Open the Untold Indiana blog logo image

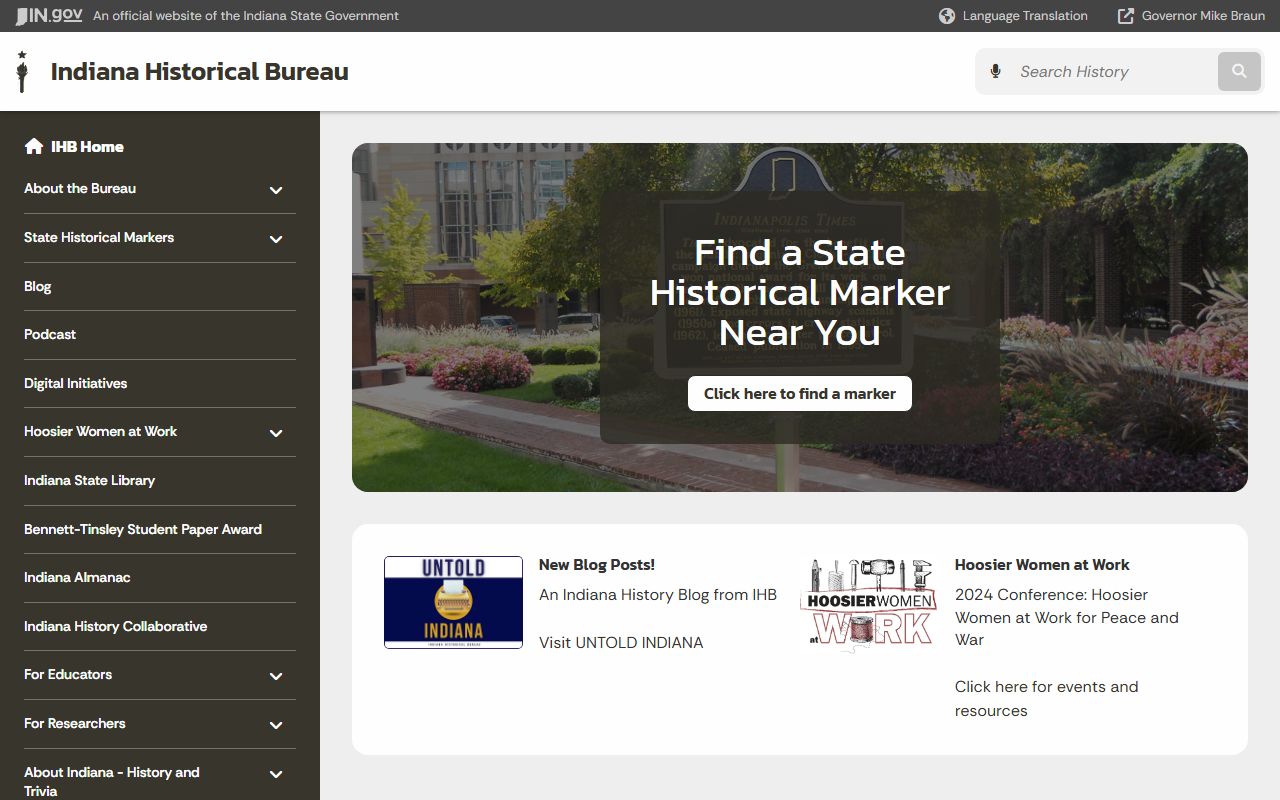pyautogui.click(x=453, y=602)
